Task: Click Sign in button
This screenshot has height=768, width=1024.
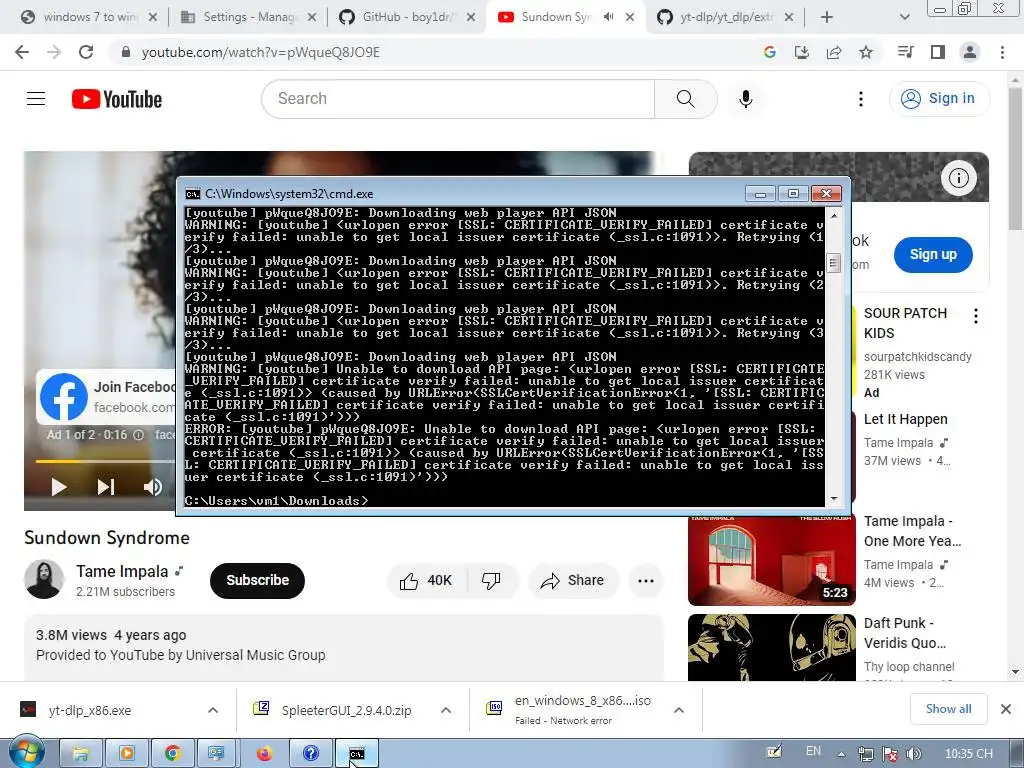Action: coord(939,99)
